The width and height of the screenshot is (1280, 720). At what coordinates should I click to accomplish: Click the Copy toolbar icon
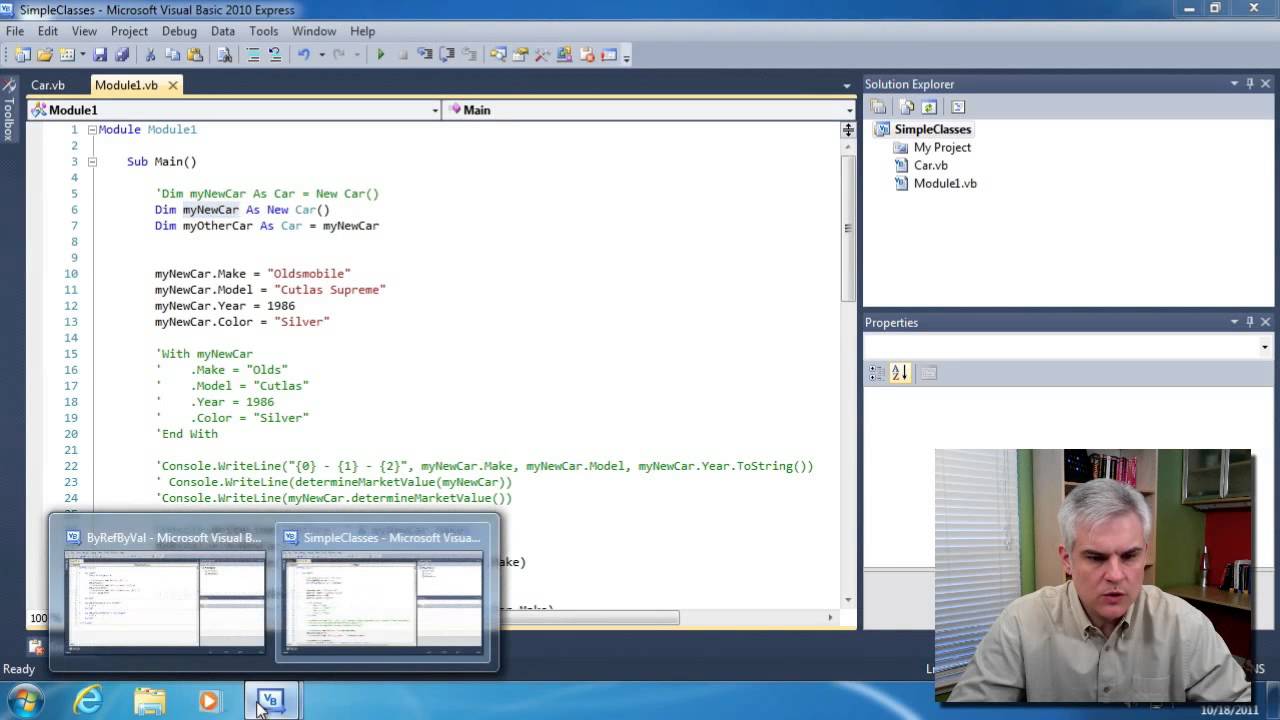point(172,55)
